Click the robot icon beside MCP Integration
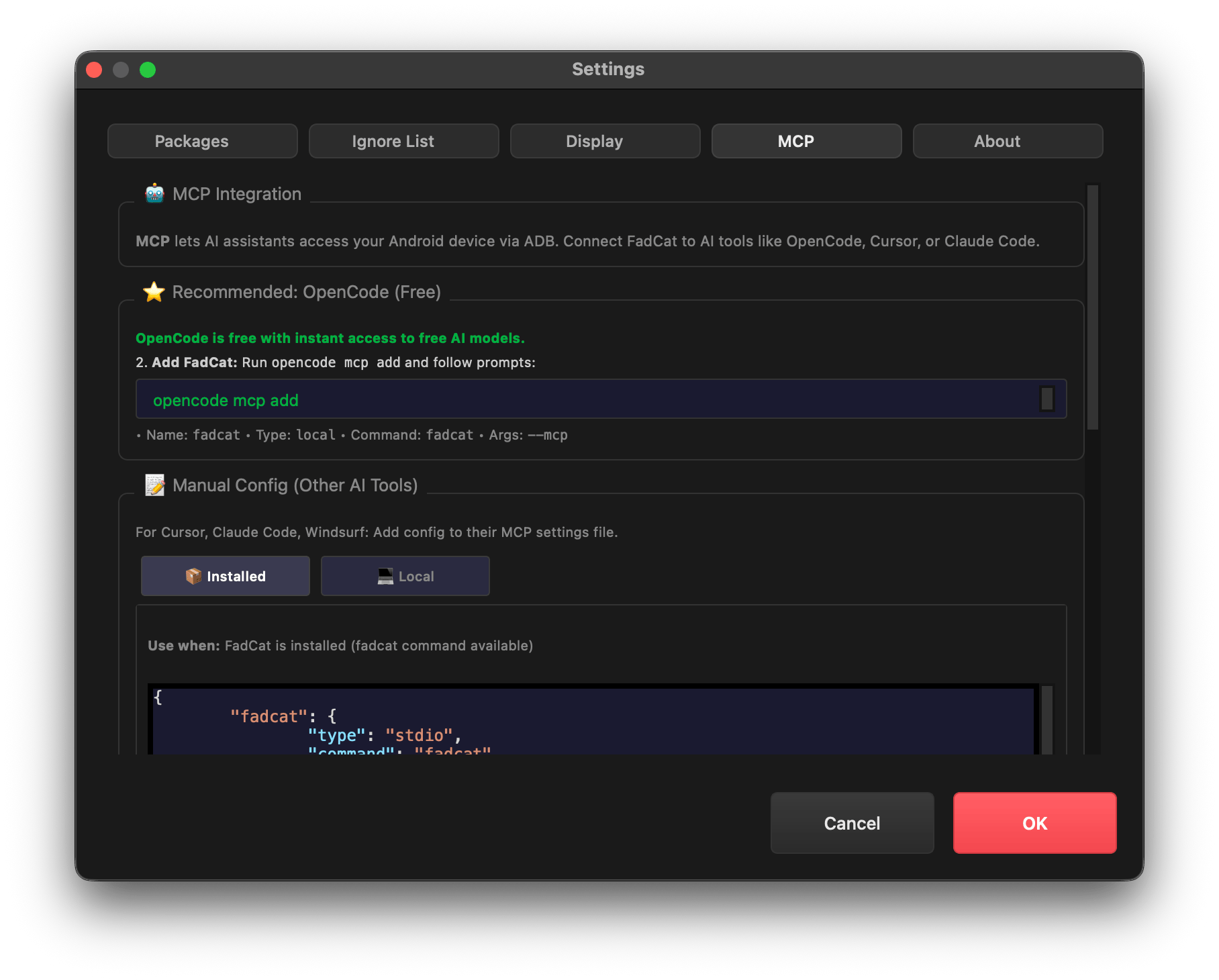The height and width of the screenshot is (980, 1219). coord(154,193)
